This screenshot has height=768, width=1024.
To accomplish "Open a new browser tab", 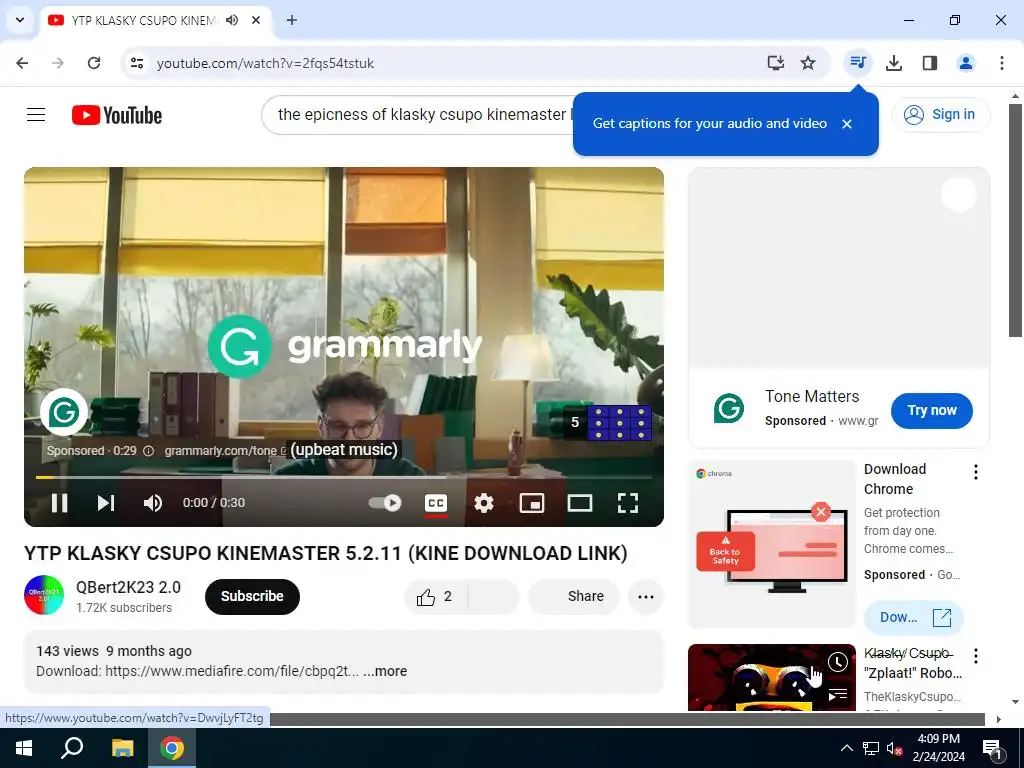I will 292,20.
